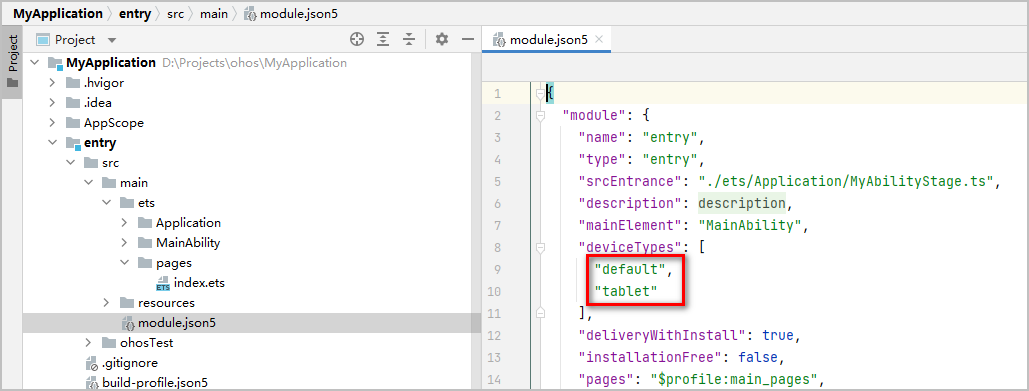1029x391 pixels.
Task: Click the MyAbilityStage.ts path string
Action: pos(845,182)
